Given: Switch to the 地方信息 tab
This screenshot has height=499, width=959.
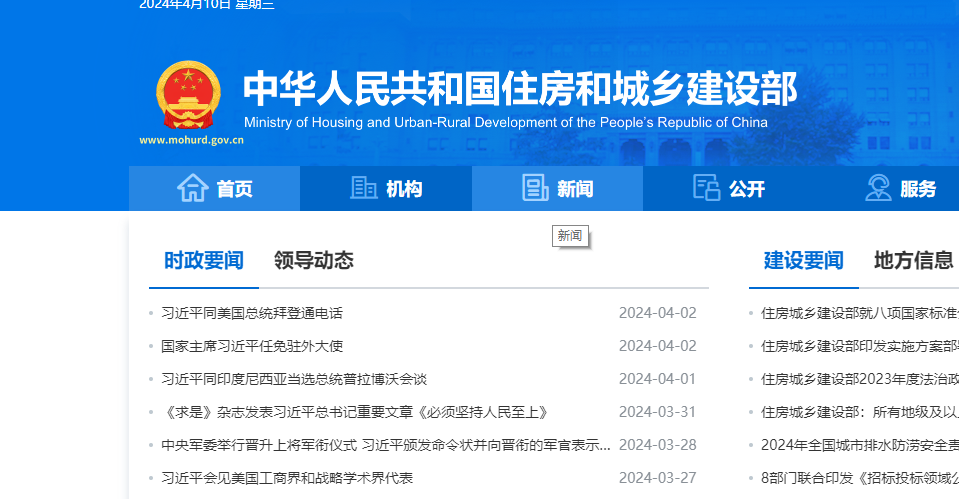Looking at the screenshot, I should point(913,261).
